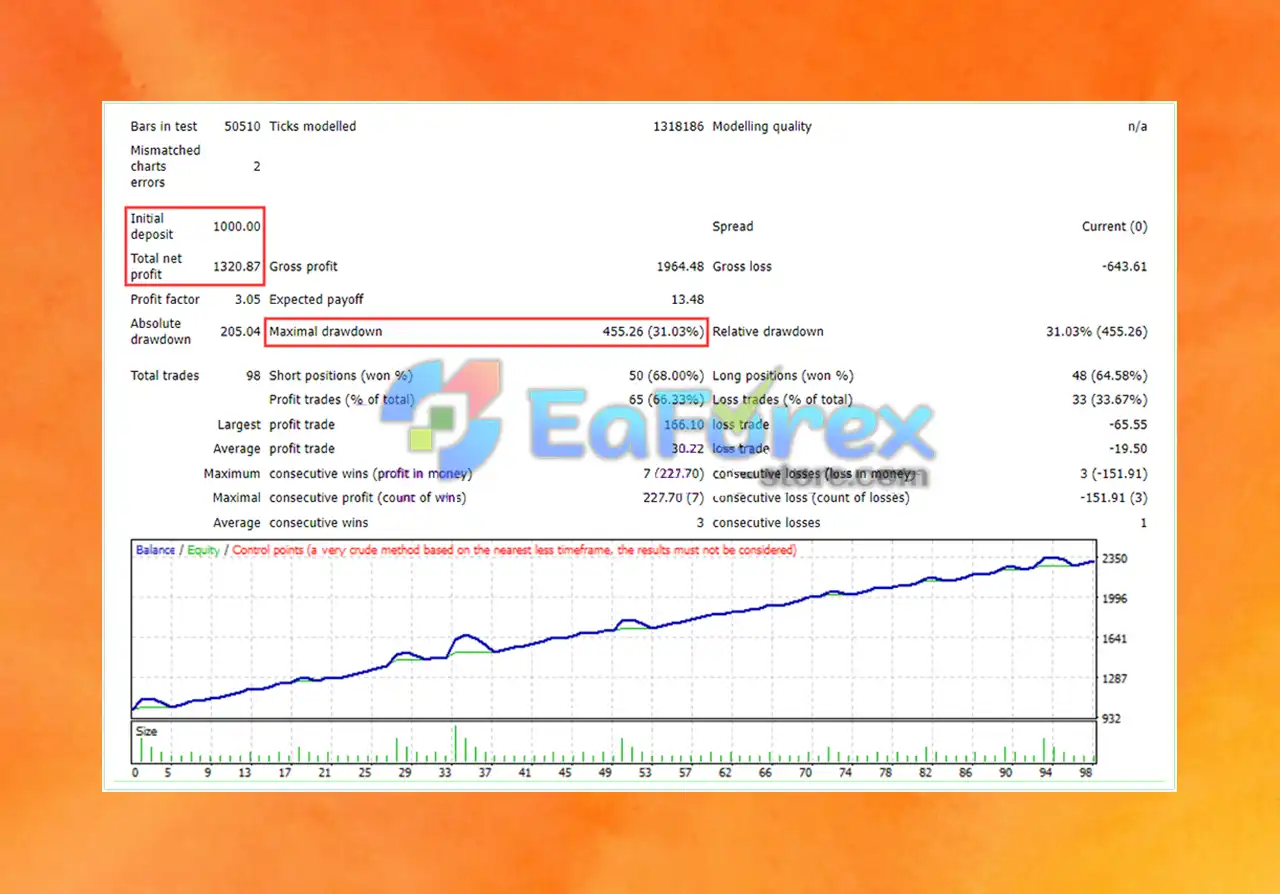
Task: Select the Total net profit value 1320.87
Action: click(x=237, y=267)
